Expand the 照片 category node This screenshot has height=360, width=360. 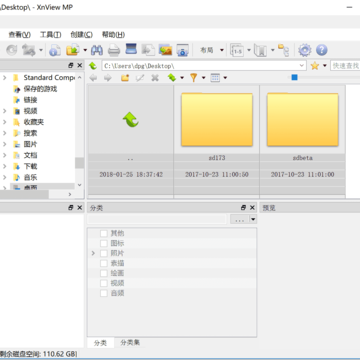point(93,253)
